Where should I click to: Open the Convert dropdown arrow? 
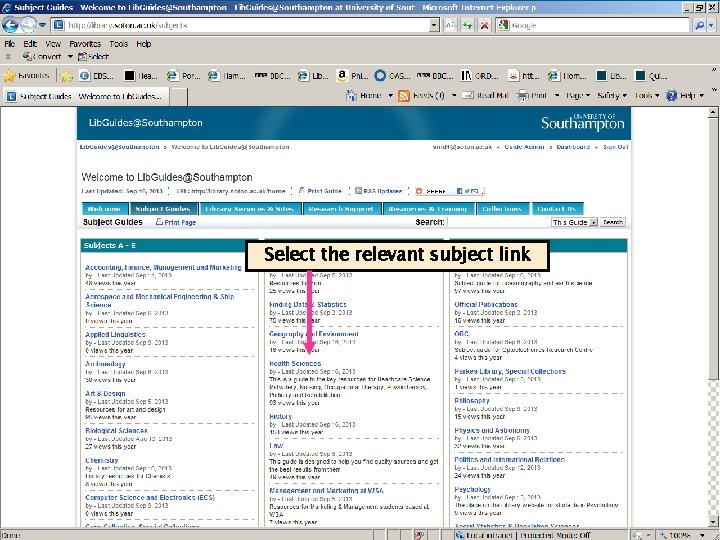click(x=70, y=56)
